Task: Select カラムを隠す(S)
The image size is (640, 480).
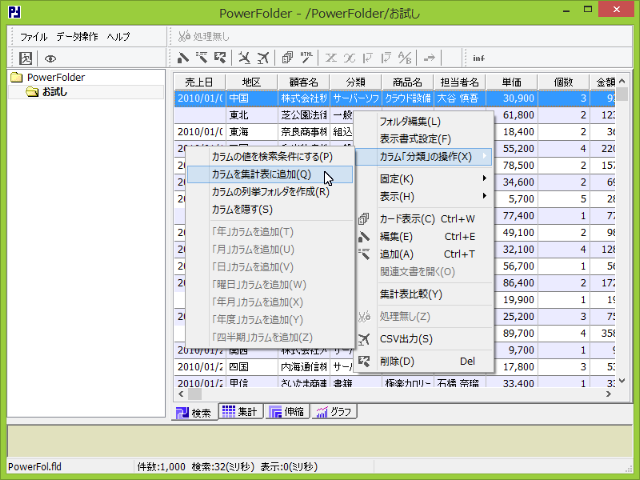Action: [270, 209]
